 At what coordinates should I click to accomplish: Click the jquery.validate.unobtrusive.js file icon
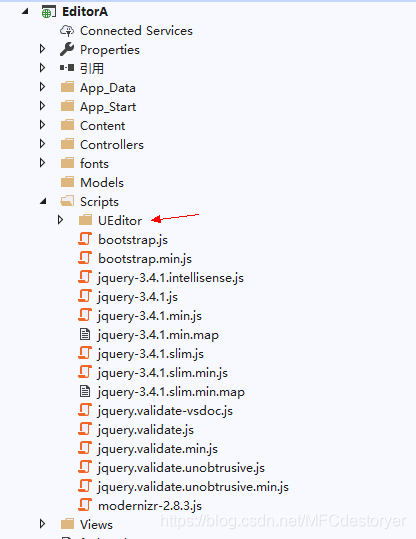pos(85,467)
